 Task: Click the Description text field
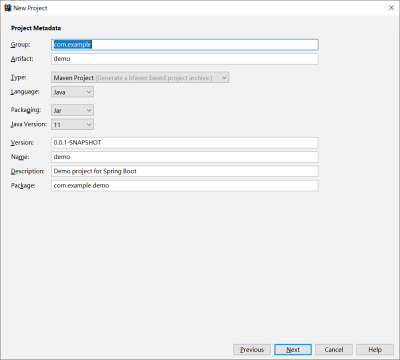tap(185, 171)
